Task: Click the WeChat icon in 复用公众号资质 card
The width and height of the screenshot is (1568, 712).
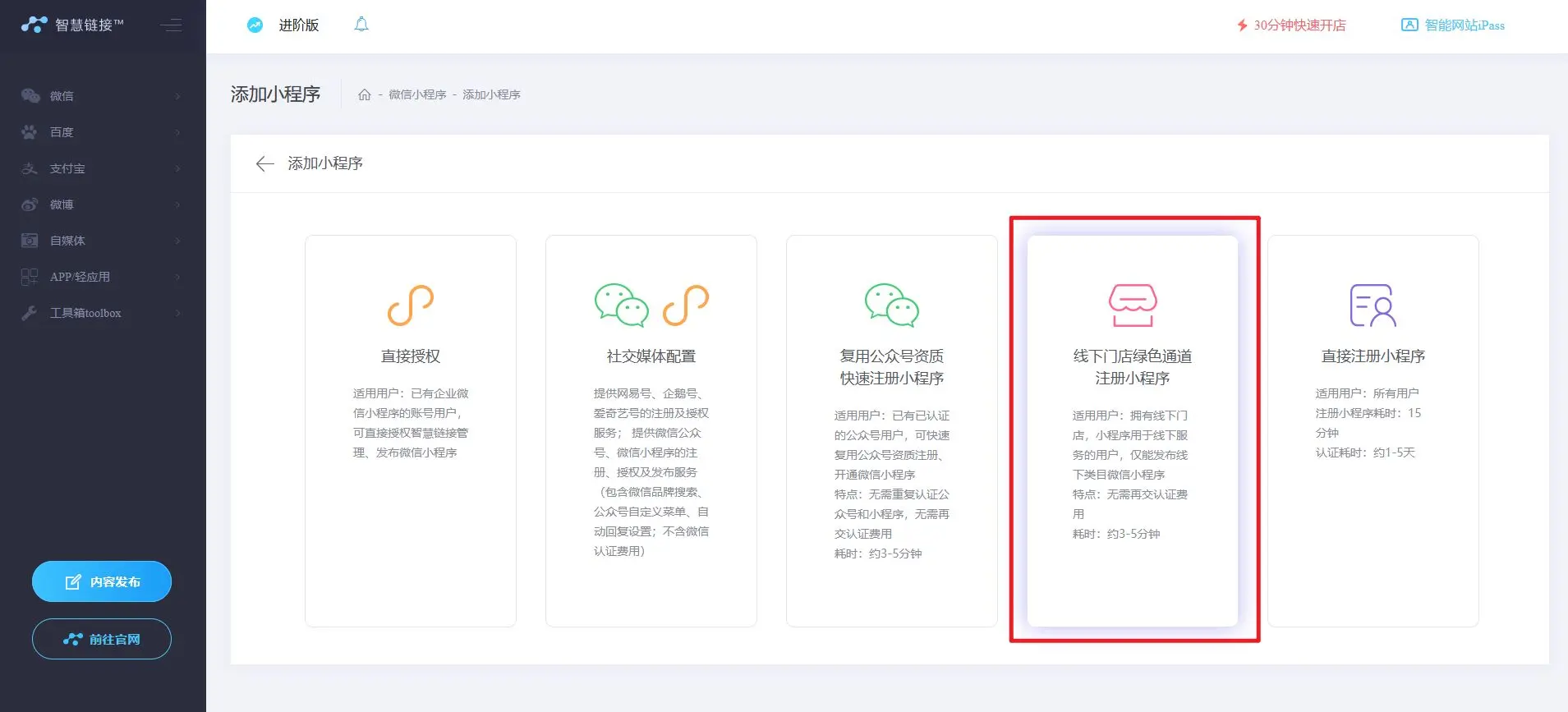Action: pyautogui.click(x=891, y=305)
